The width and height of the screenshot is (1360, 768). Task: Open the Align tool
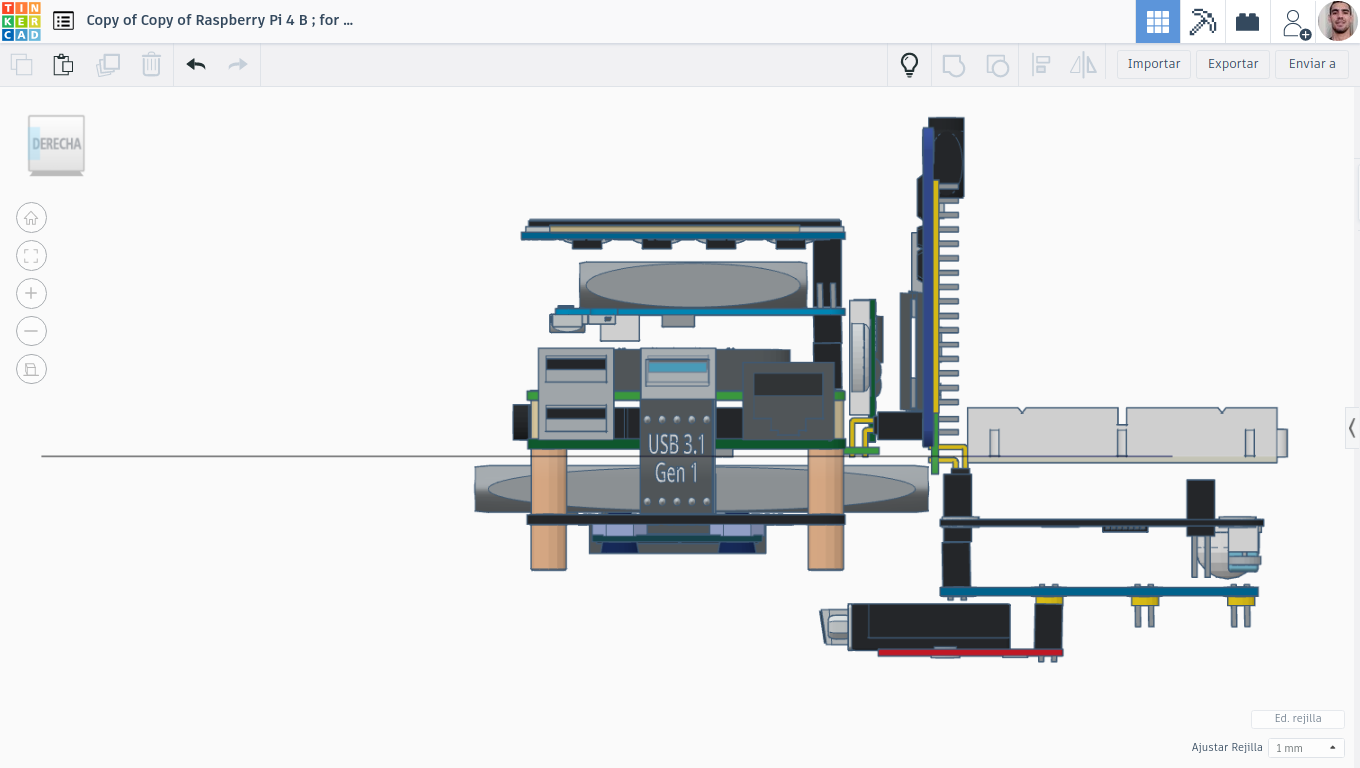(1041, 65)
